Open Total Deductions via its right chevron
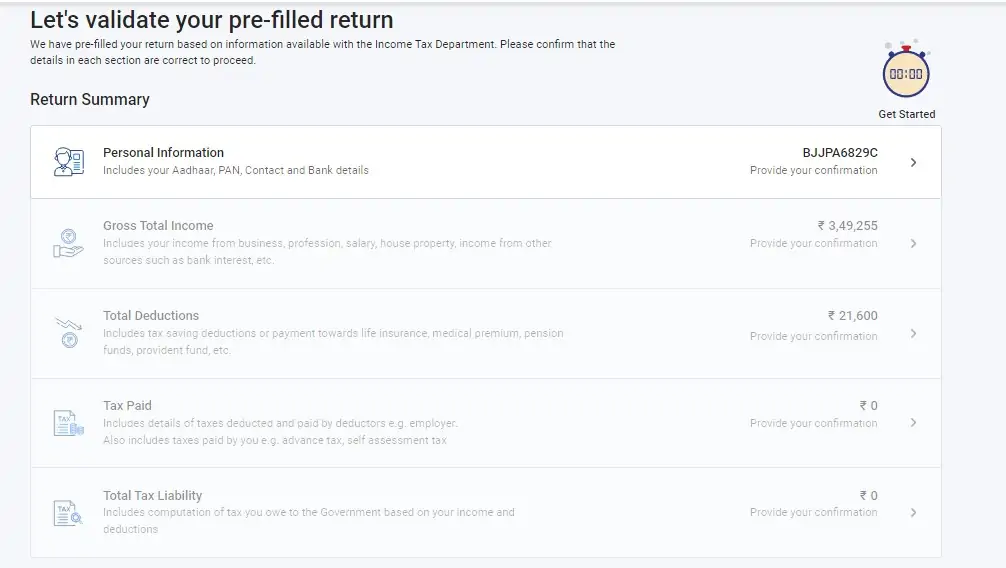 (x=913, y=333)
